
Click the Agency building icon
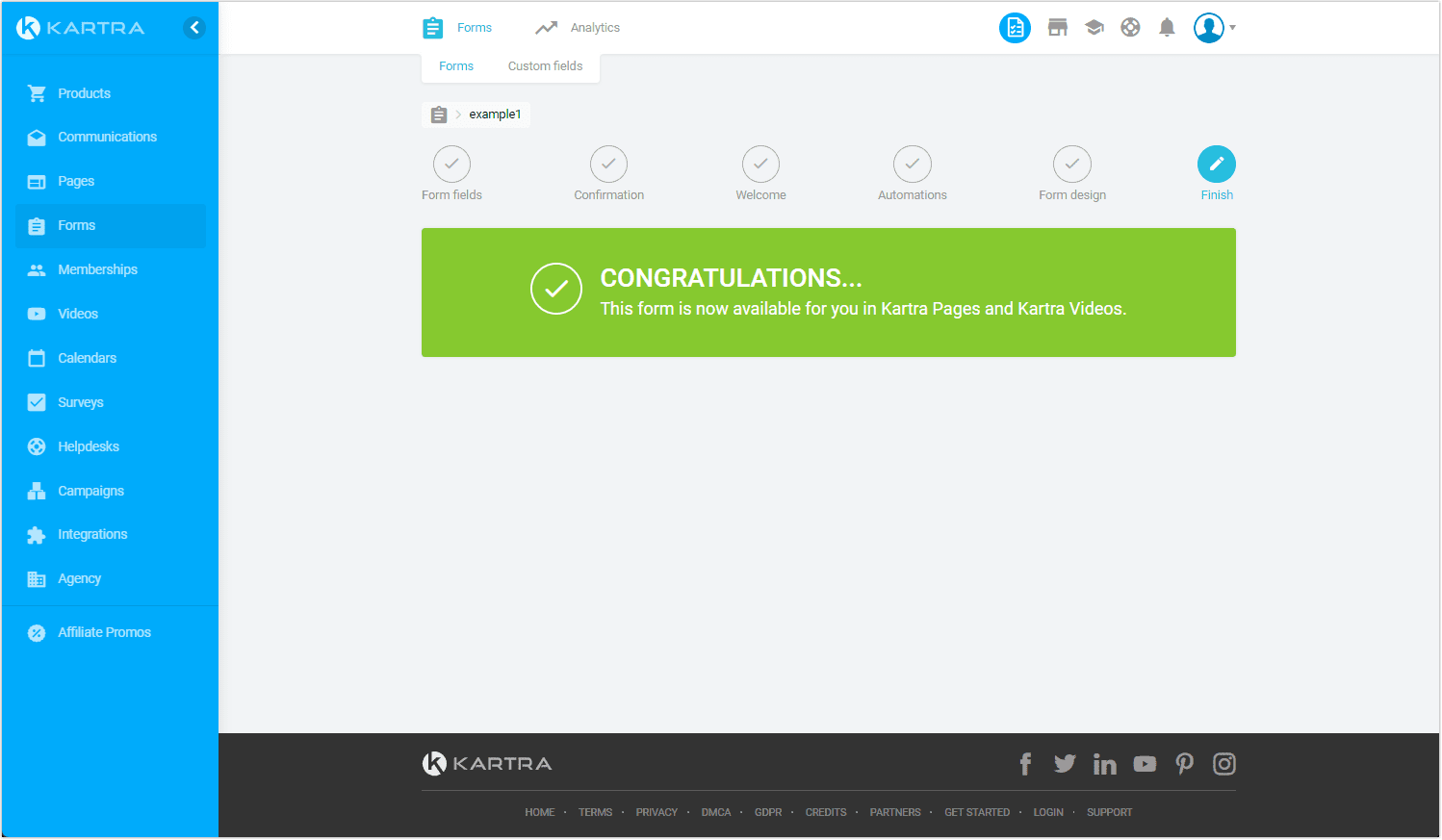tap(37, 579)
